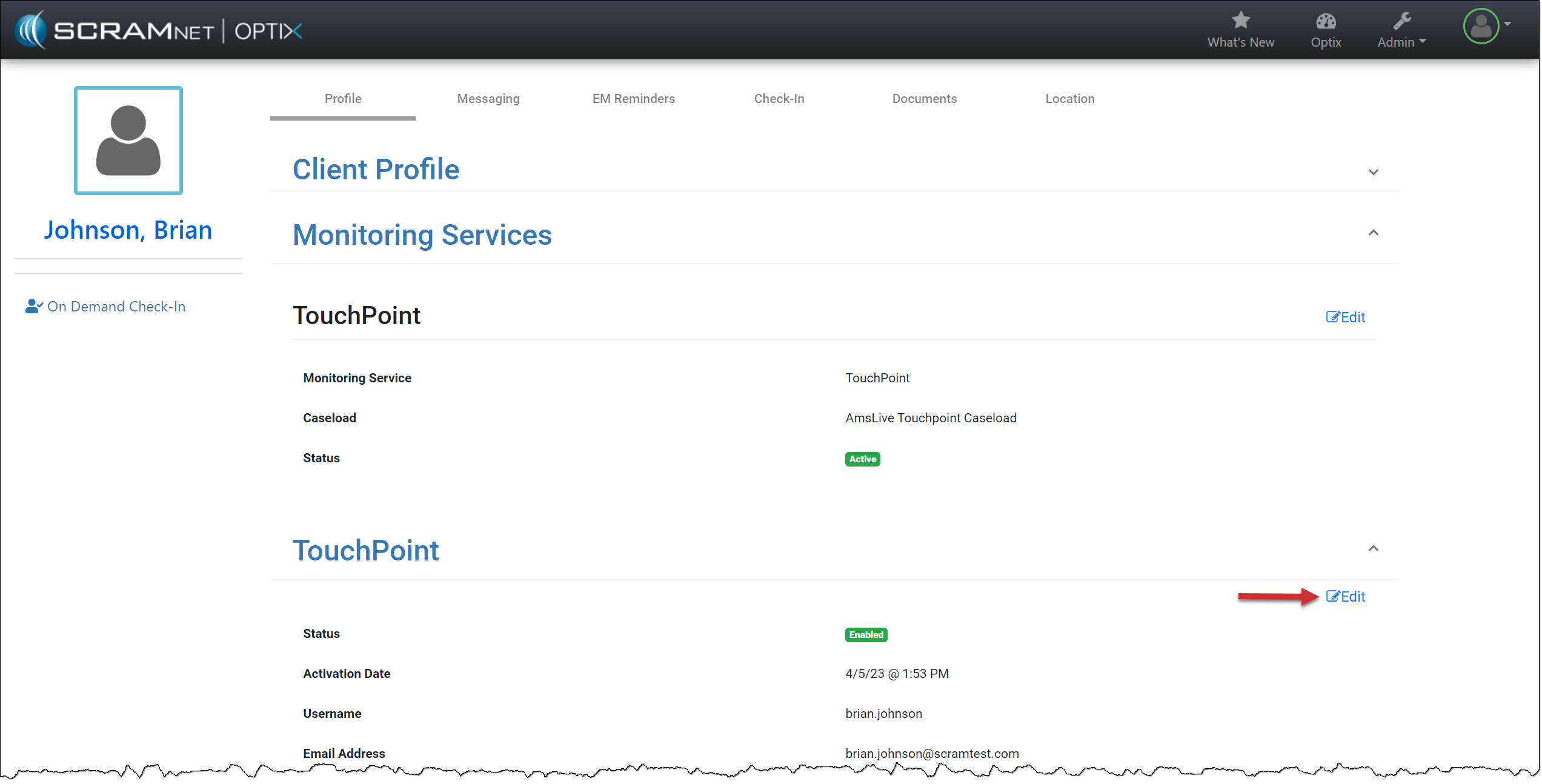Click the What's New star icon
The image size is (1542, 784).
click(1240, 21)
